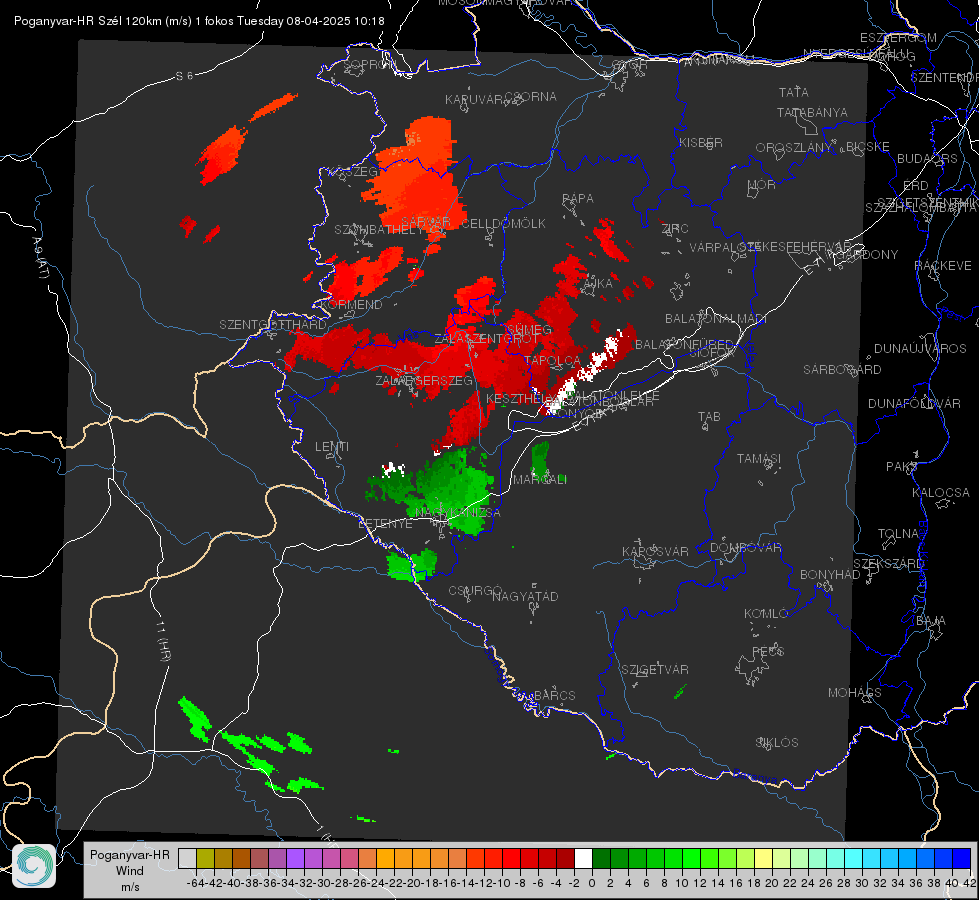Select the KALOCSA label
Viewport: 979px width, 900px height.
pyautogui.click(x=941, y=493)
